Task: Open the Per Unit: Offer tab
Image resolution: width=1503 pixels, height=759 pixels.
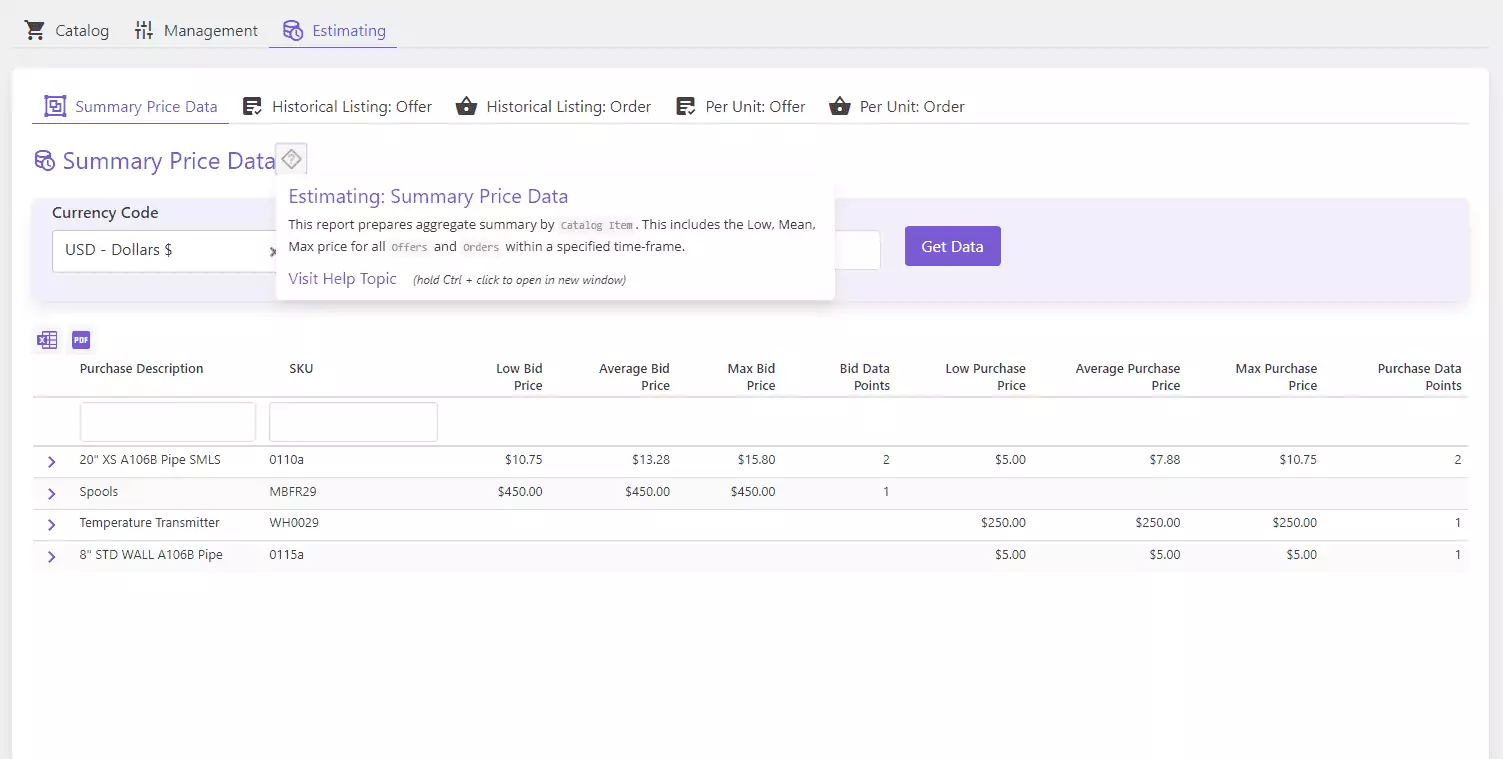Action: [740, 107]
